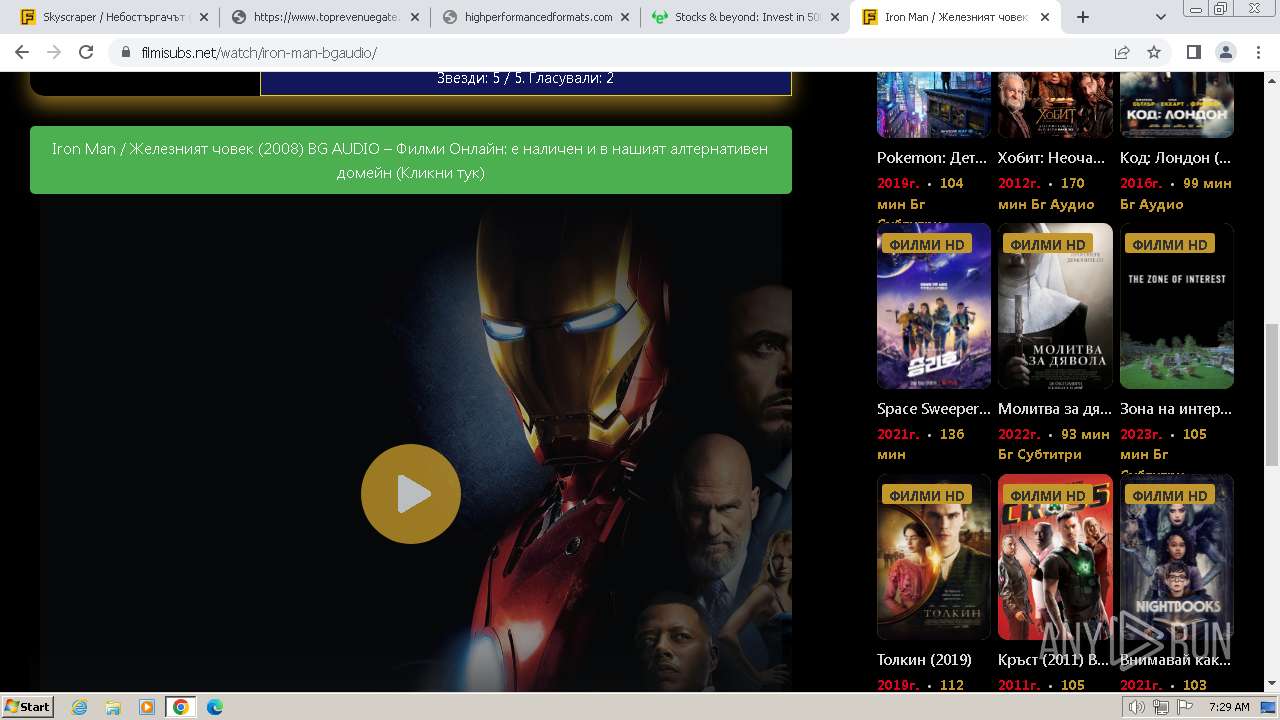Open the Action Center flag icon
The height and width of the screenshot is (720, 1280).
(x=1185, y=707)
